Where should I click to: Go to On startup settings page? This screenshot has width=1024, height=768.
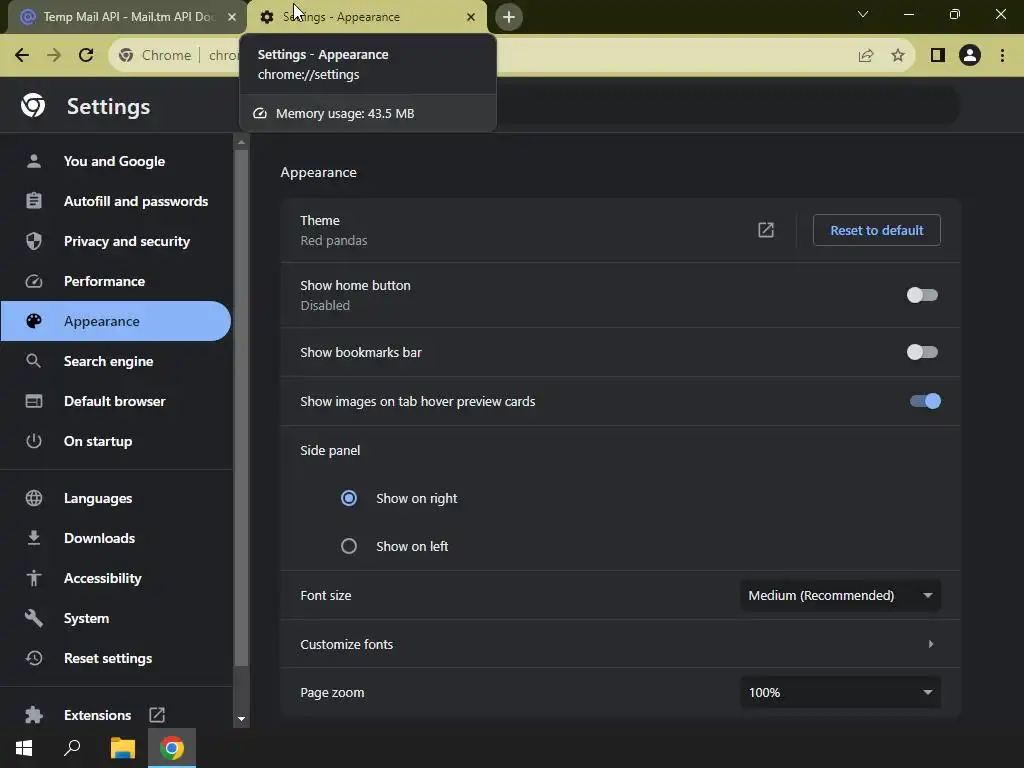116,441
